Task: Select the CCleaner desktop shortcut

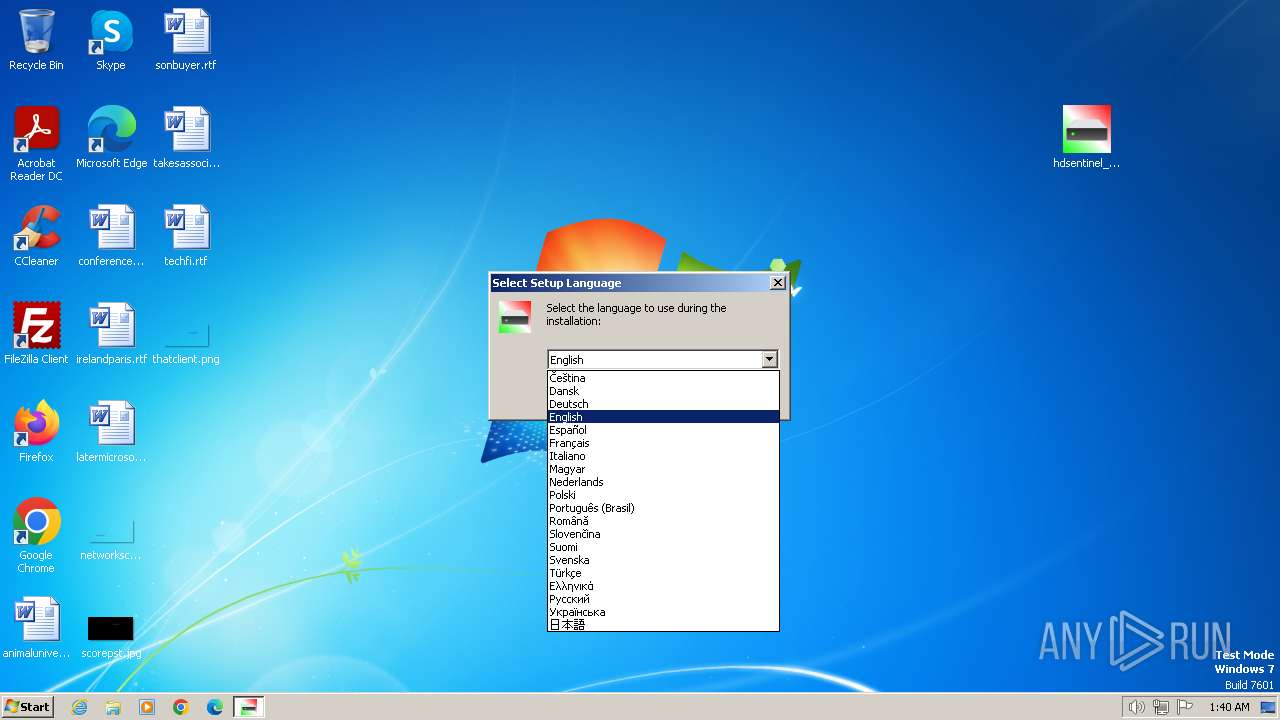Action: coord(36,236)
